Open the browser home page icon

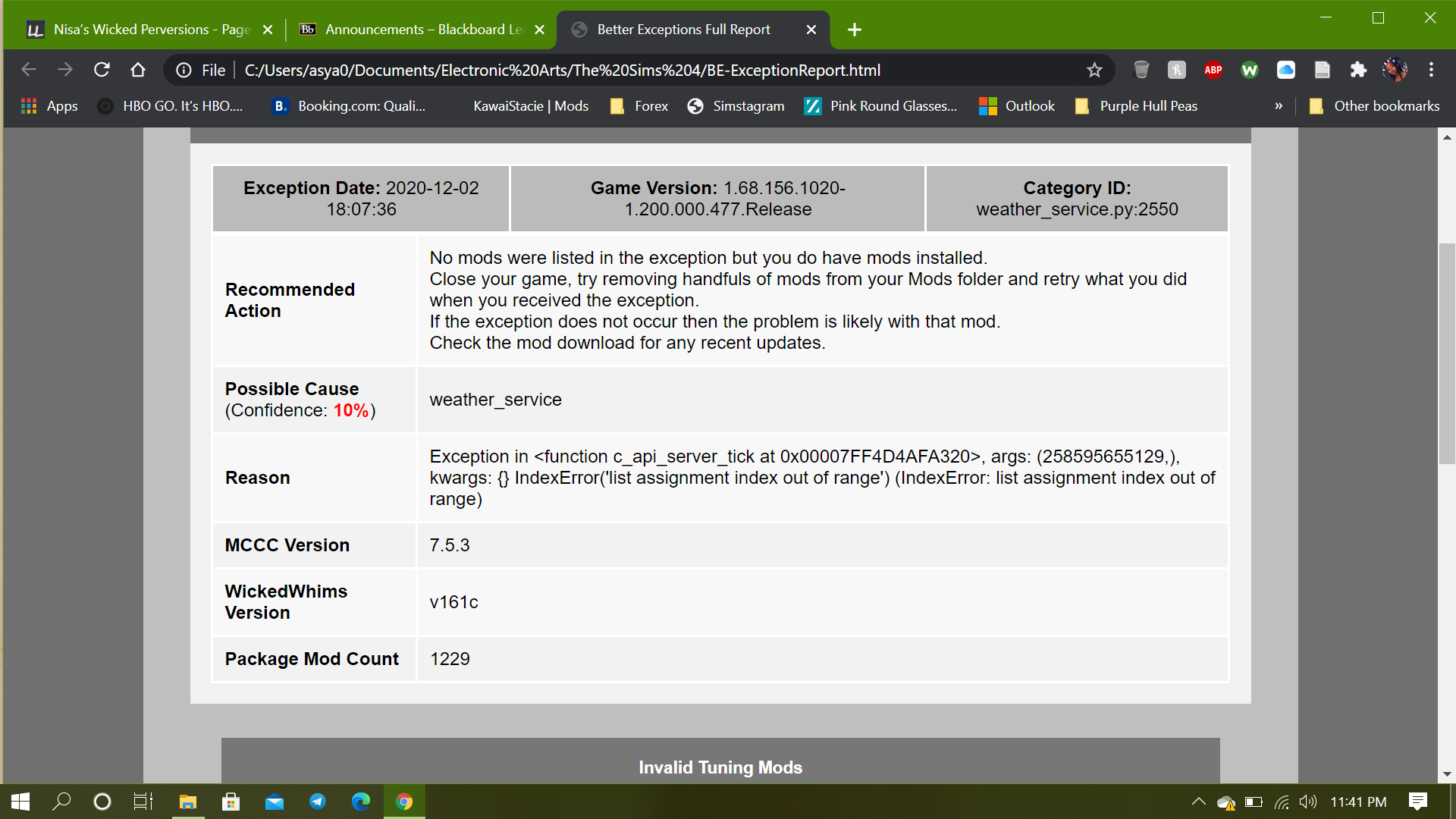pyautogui.click(x=138, y=70)
